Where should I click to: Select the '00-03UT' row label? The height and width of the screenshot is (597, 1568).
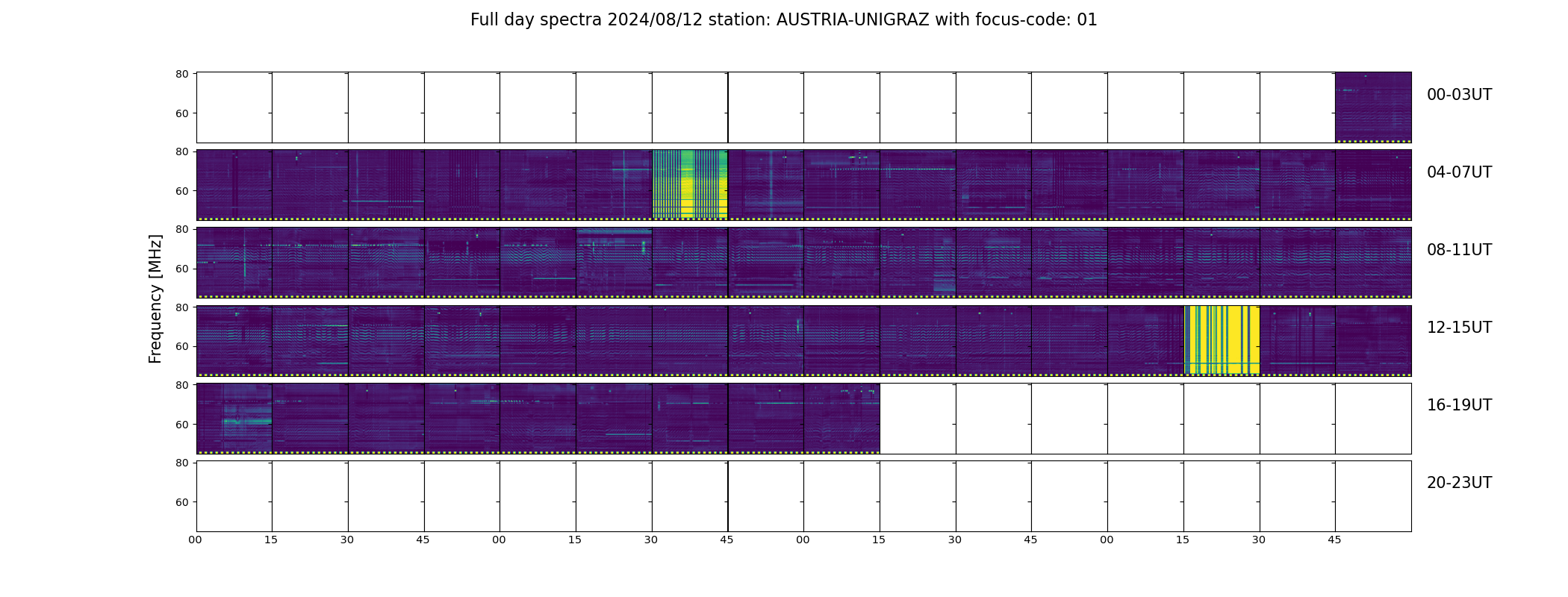click(1459, 95)
